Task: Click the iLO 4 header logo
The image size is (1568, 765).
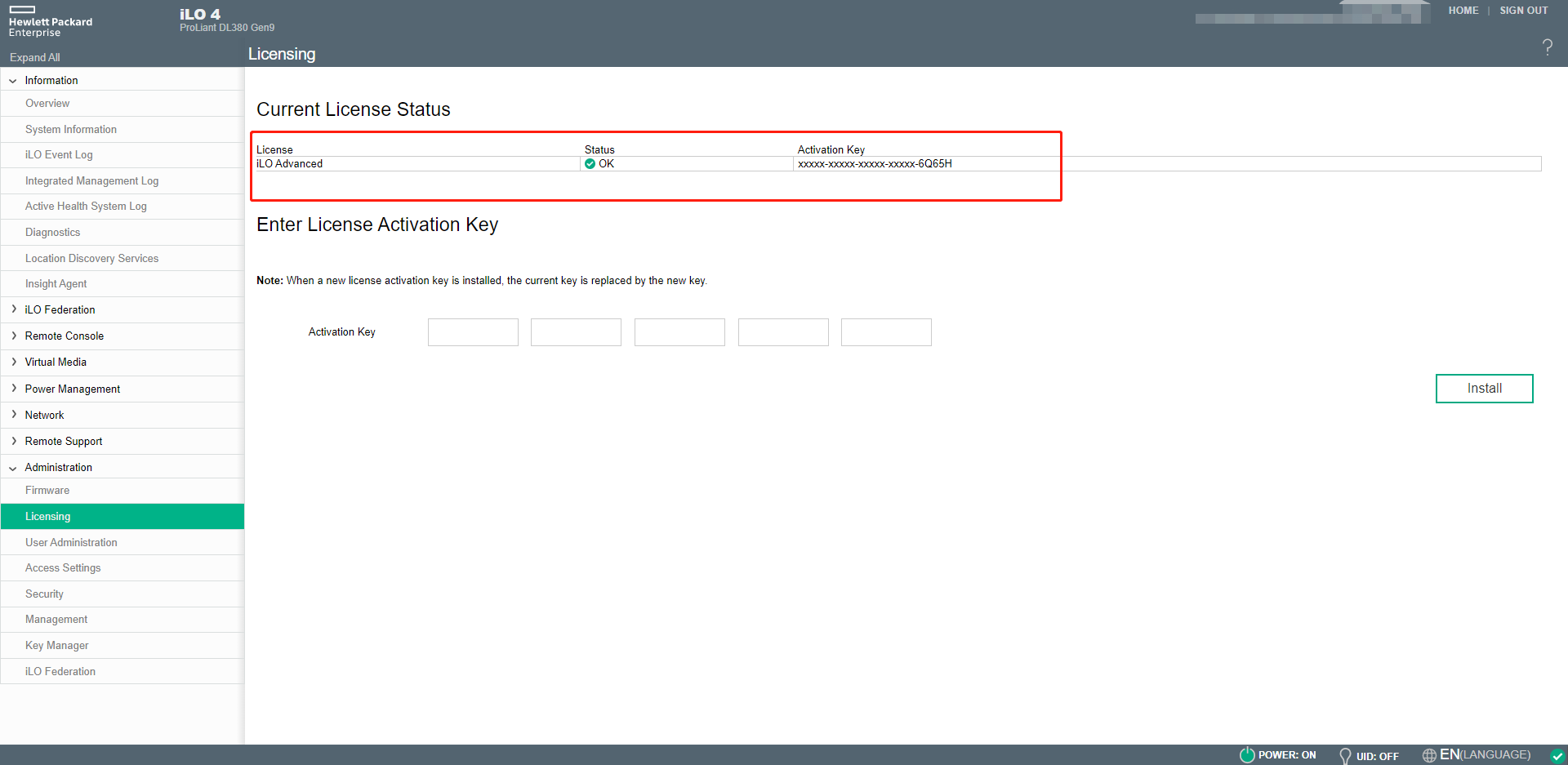Action: [200, 14]
